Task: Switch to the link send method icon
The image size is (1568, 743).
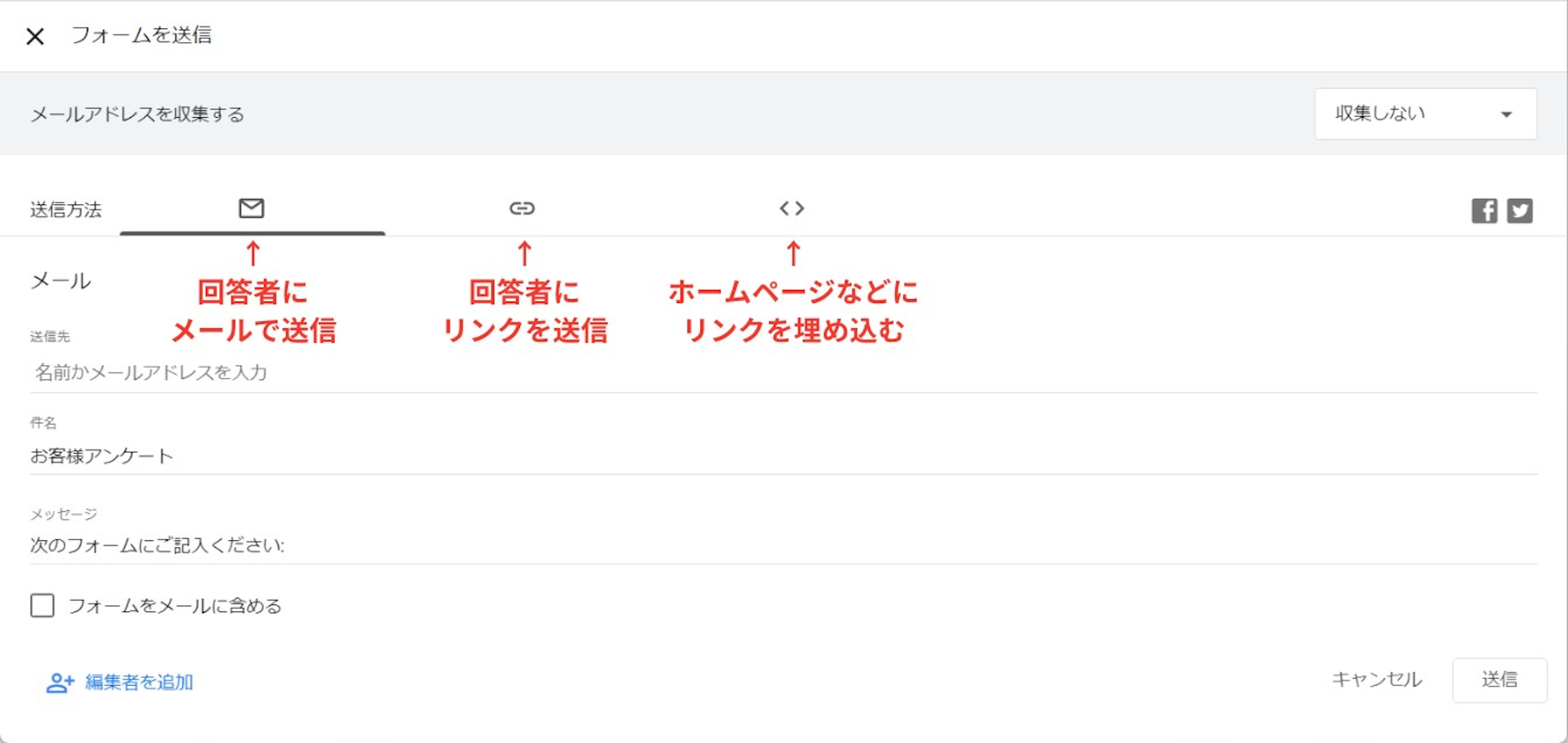Action: pos(522,208)
